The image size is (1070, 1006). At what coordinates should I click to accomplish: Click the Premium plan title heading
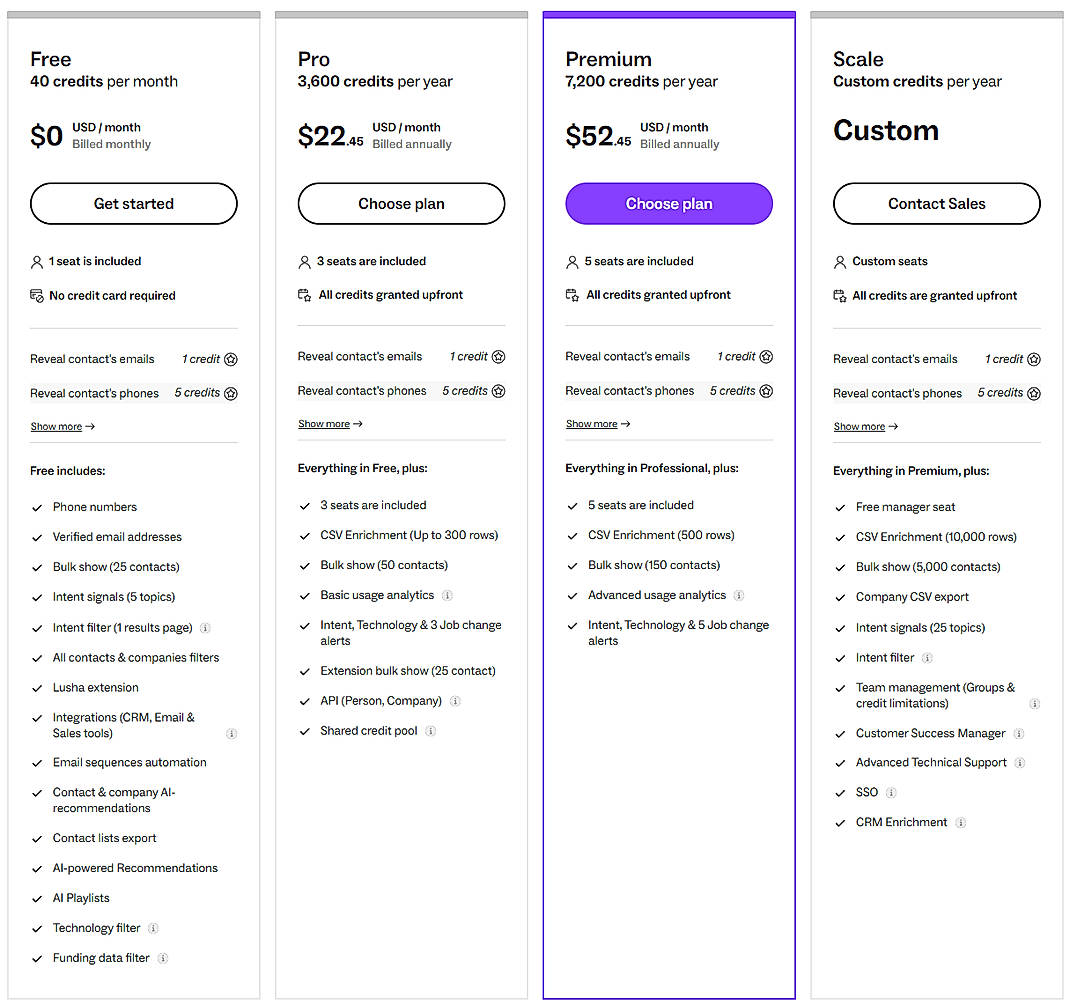pyautogui.click(x=608, y=59)
